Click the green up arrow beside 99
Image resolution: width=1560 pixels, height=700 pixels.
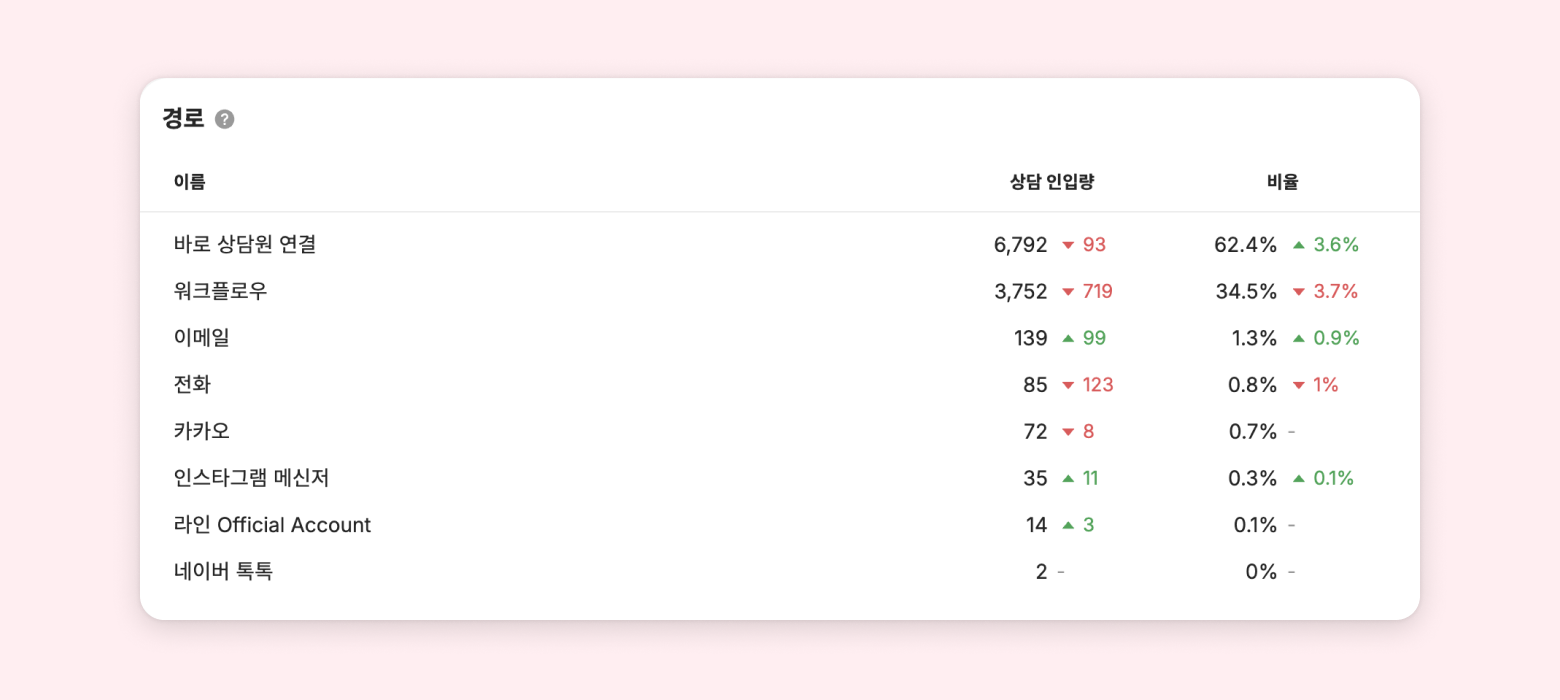1068,338
